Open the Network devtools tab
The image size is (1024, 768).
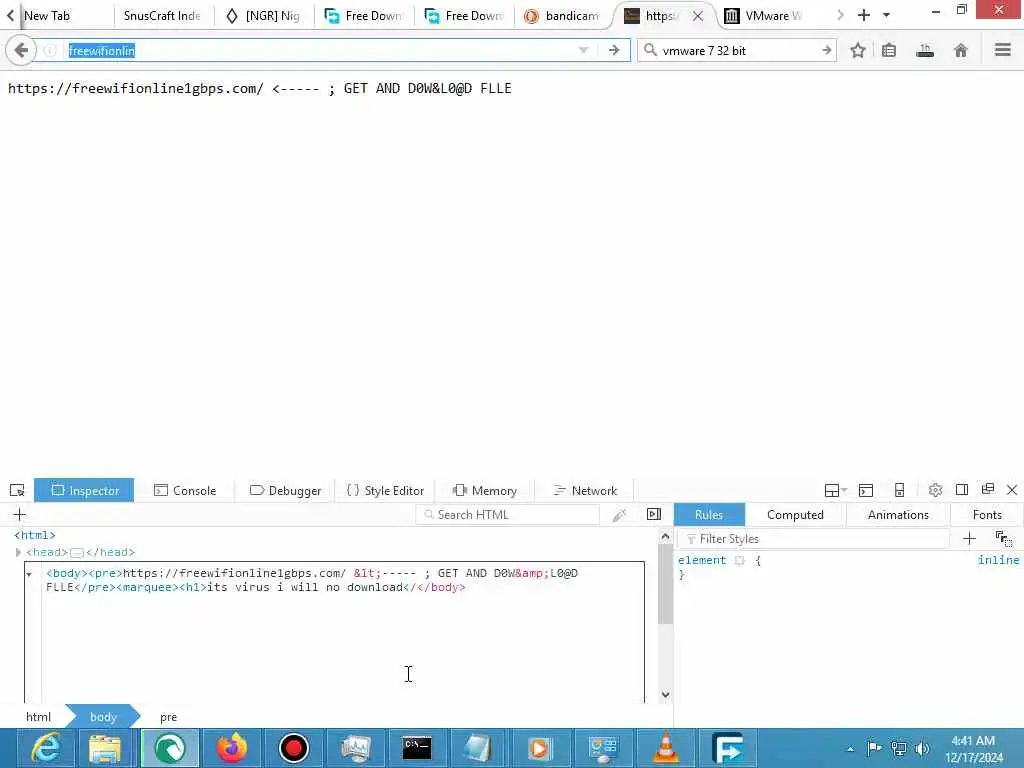pyautogui.click(x=585, y=490)
